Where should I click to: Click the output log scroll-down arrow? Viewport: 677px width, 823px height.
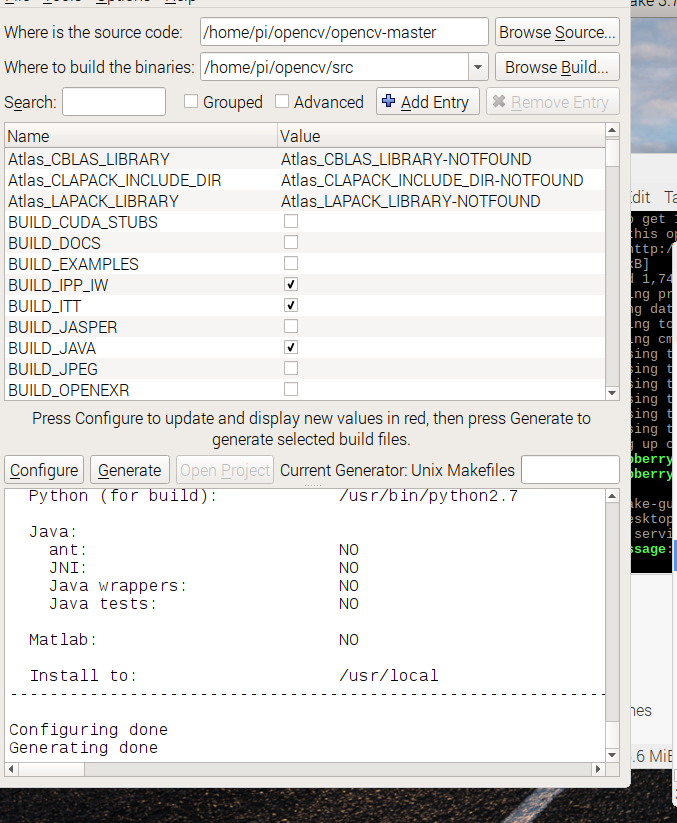[612, 755]
